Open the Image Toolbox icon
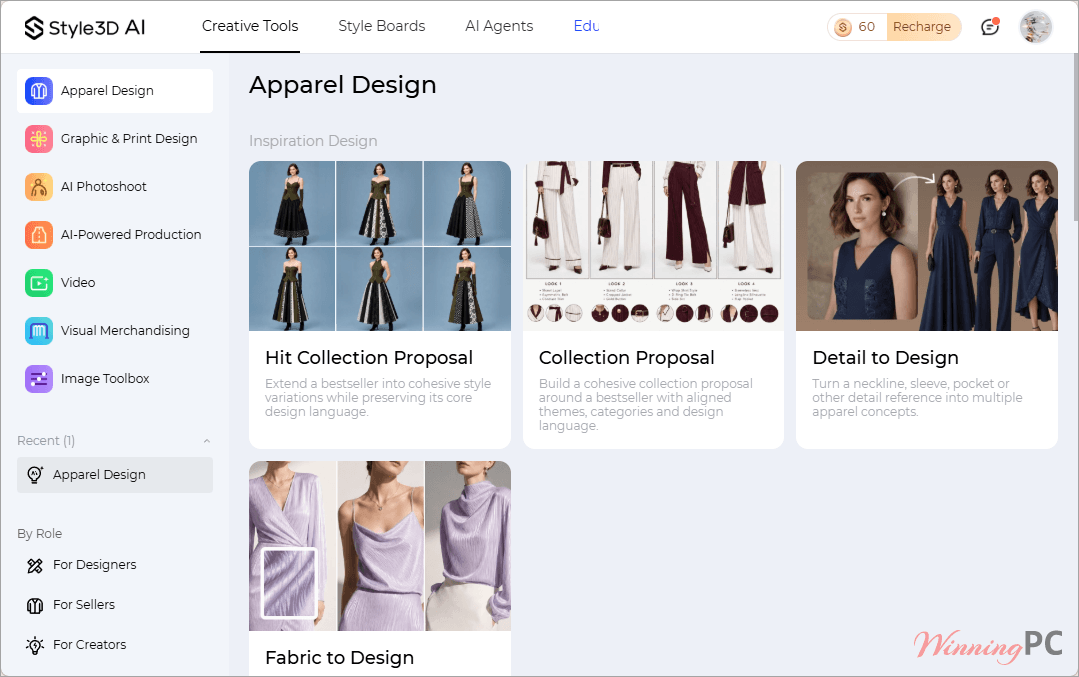1079x677 pixels. (x=39, y=379)
